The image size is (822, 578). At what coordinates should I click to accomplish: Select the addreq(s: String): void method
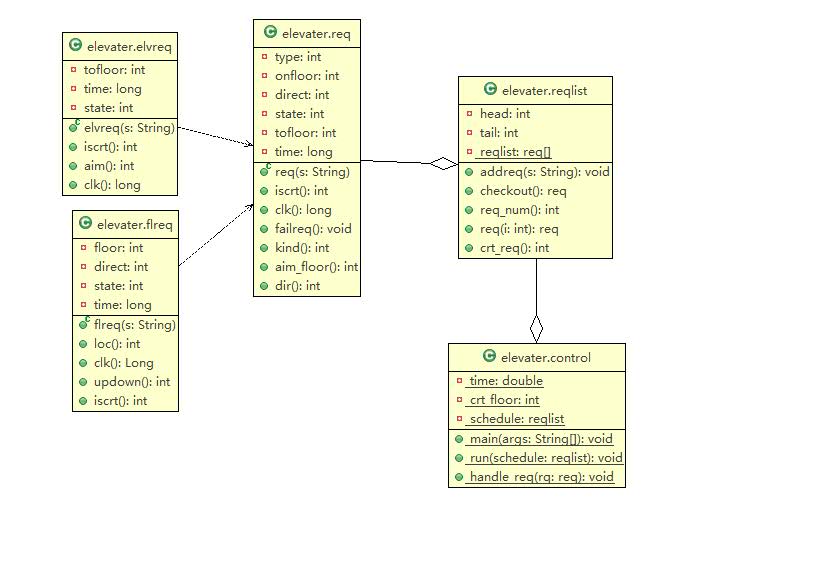point(545,172)
